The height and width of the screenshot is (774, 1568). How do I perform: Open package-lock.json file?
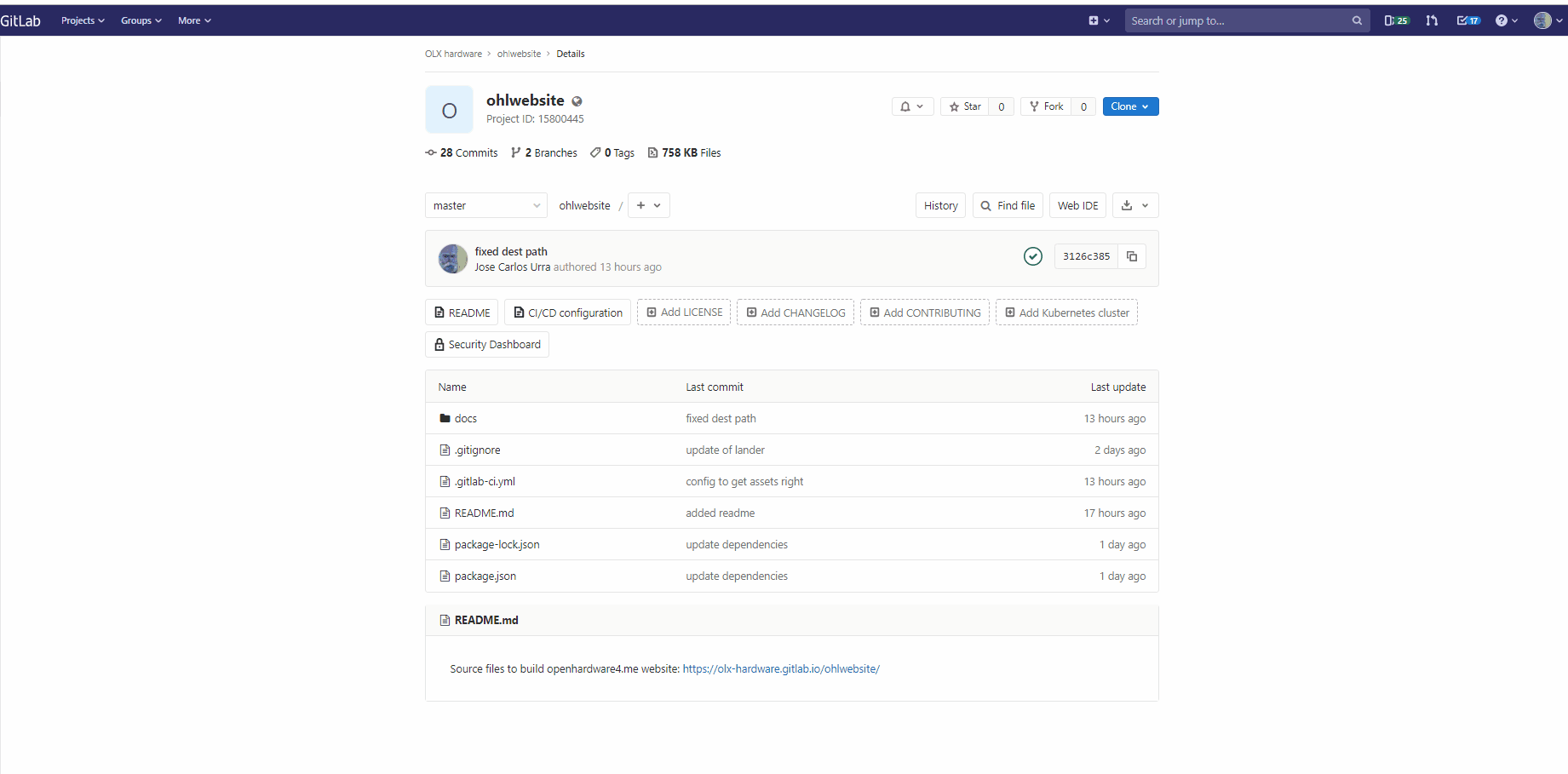pos(497,545)
